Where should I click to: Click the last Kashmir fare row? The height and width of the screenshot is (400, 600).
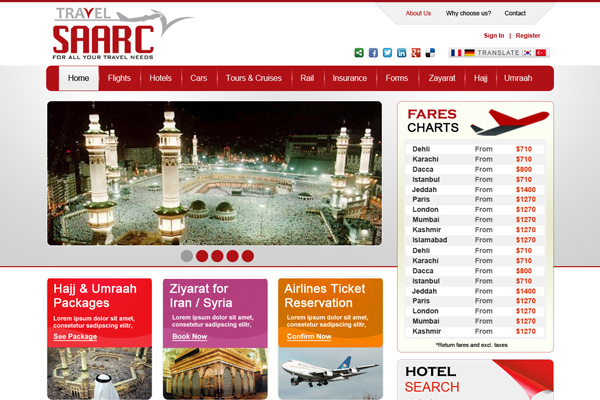click(475, 331)
